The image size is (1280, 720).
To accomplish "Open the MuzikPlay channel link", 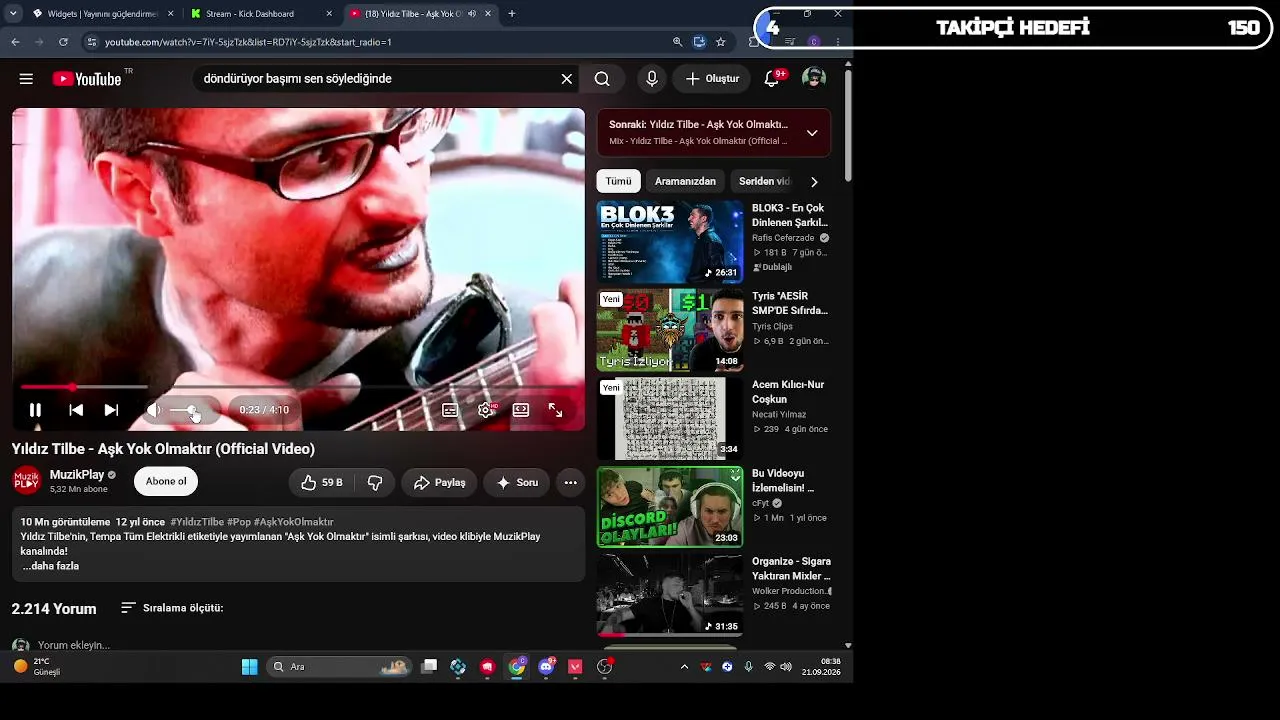I will [x=77, y=475].
